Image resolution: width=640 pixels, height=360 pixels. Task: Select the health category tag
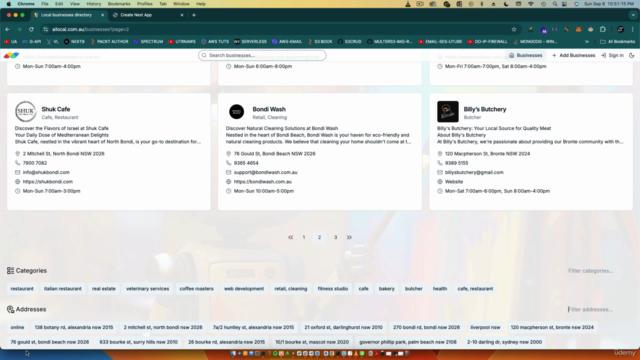click(x=440, y=289)
